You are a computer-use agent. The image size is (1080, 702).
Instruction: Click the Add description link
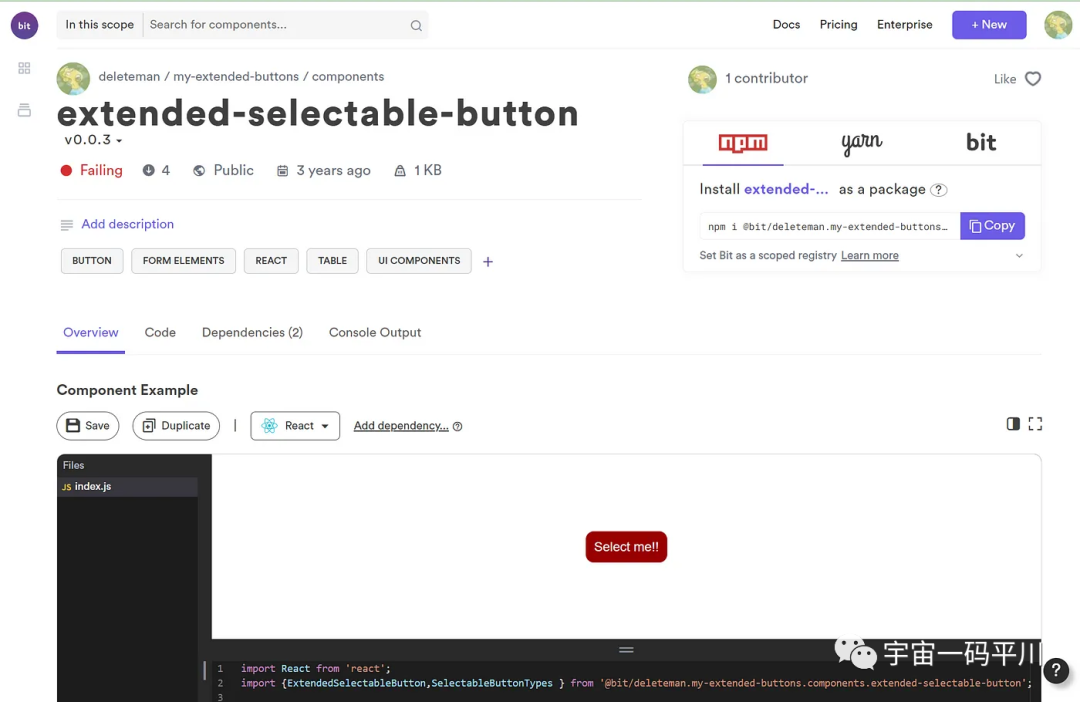click(x=127, y=224)
